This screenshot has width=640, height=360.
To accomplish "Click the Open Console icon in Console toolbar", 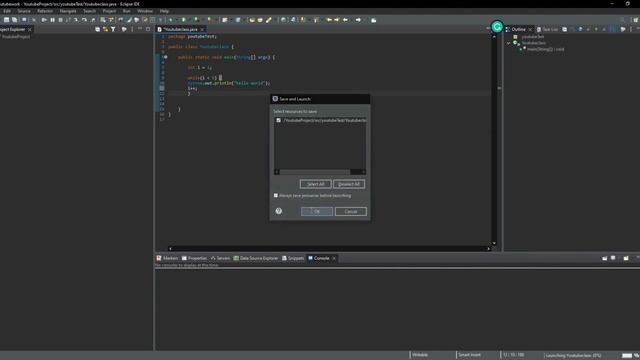I will [x=626, y=258].
